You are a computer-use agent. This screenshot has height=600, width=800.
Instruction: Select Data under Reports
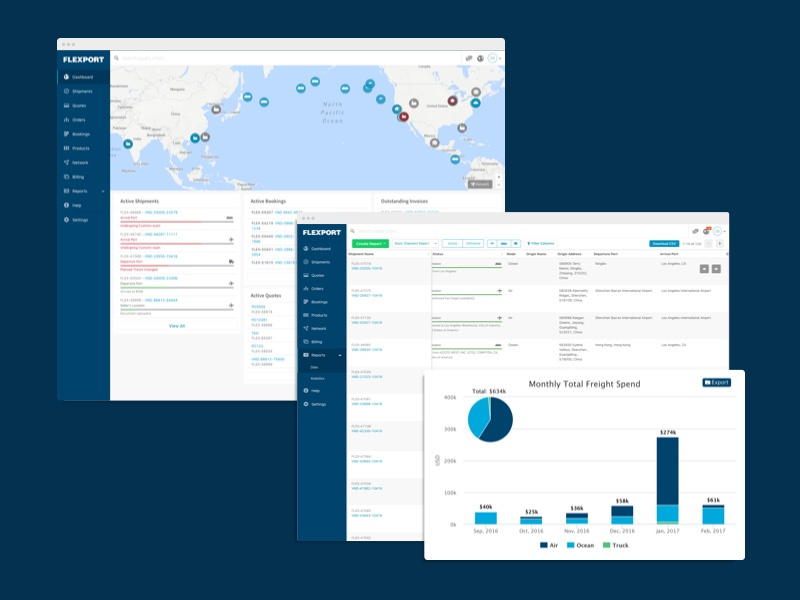click(x=314, y=367)
